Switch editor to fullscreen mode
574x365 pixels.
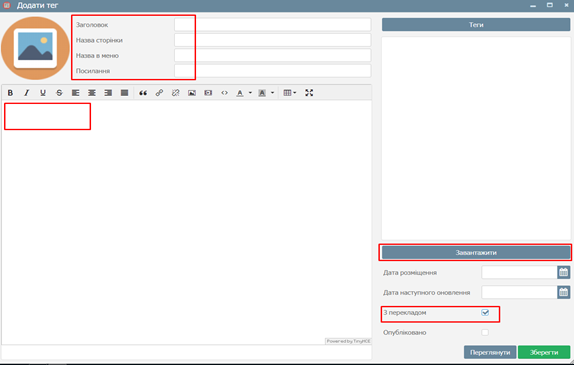(x=309, y=93)
